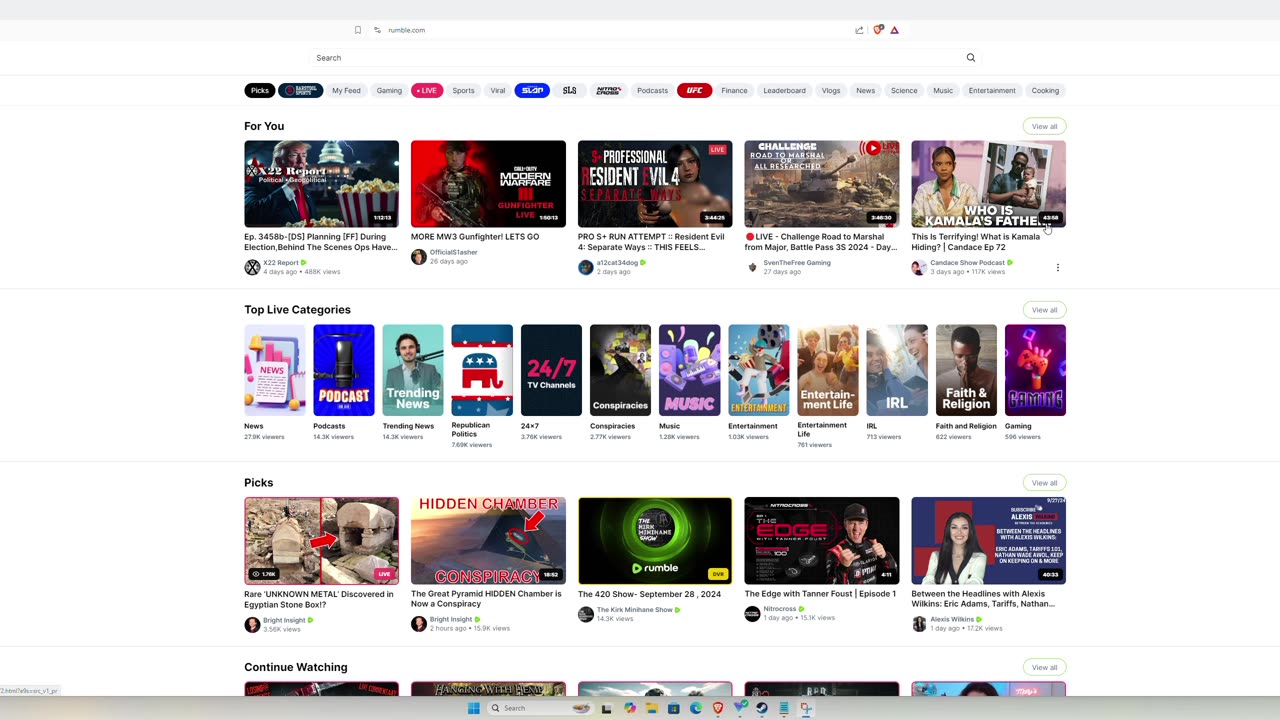Open the Barstool Sports category chip
Viewport: 1280px width, 720px height.
(x=301, y=90)
